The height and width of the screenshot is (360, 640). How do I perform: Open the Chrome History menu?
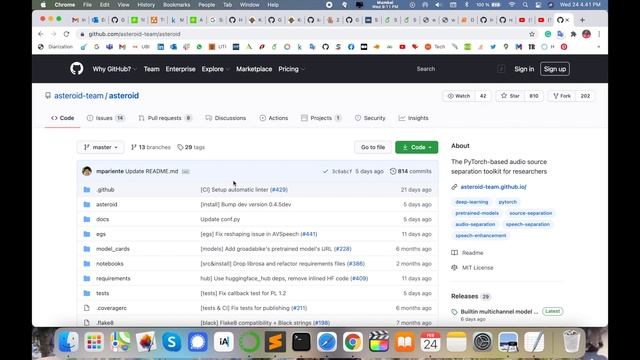[146, 5]
